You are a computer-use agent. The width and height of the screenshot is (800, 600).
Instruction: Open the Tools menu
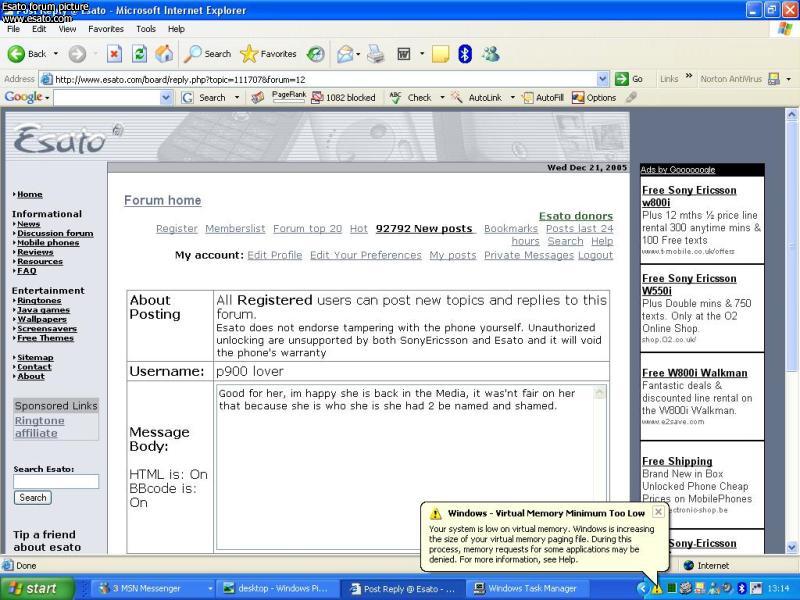pos(145,29)
